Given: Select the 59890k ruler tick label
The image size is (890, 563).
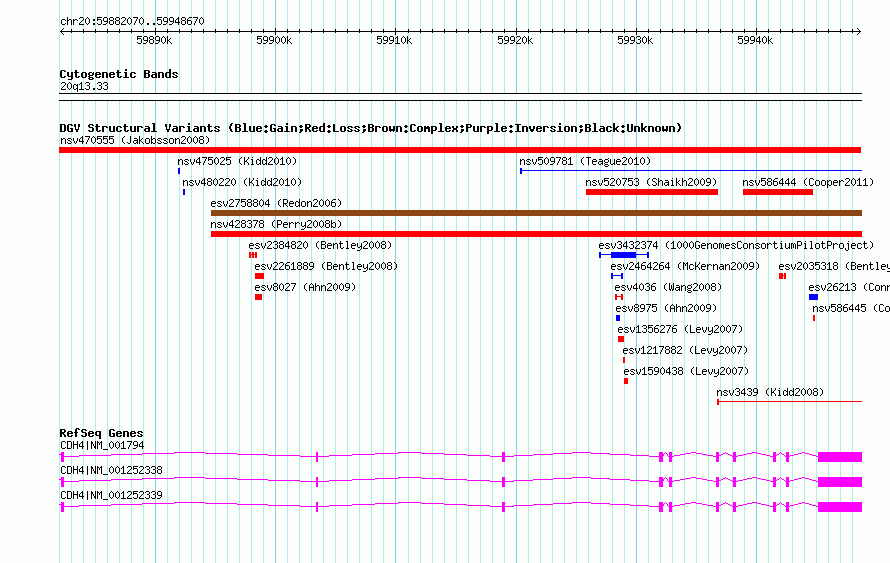Looking at the screenshot, I should (154, 40).
